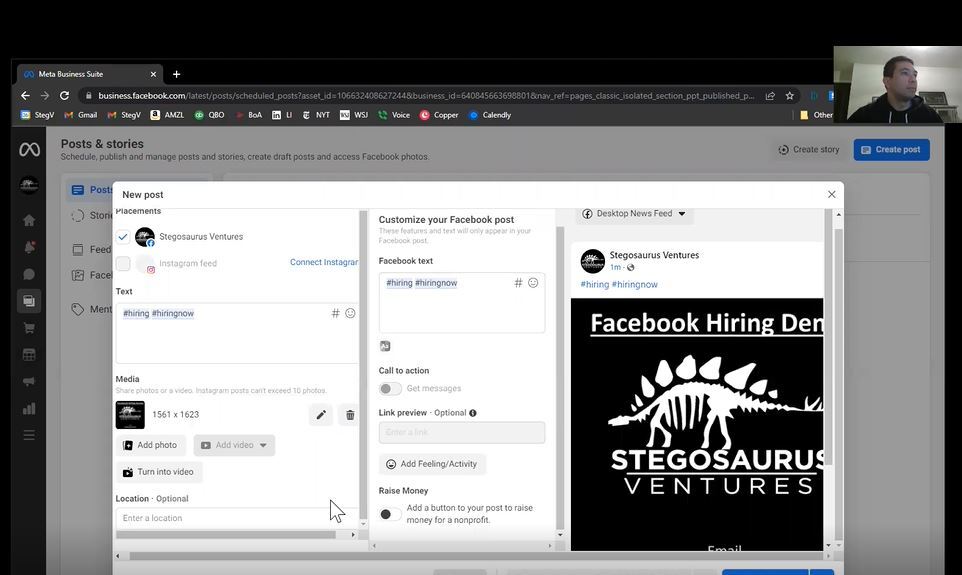Select the Posts & stories sidebar icon

[29, 301]
